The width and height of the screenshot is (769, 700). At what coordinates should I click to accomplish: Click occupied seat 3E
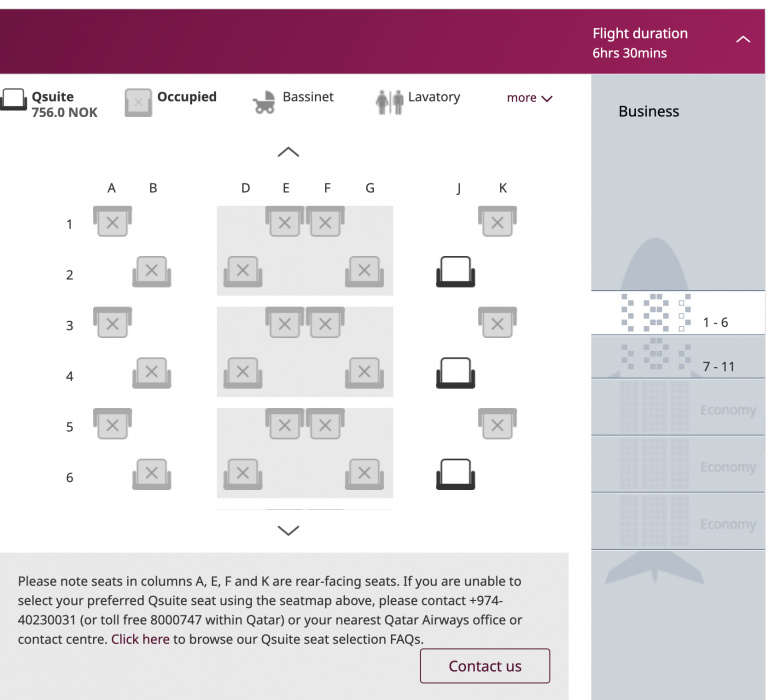pos(285,323)
